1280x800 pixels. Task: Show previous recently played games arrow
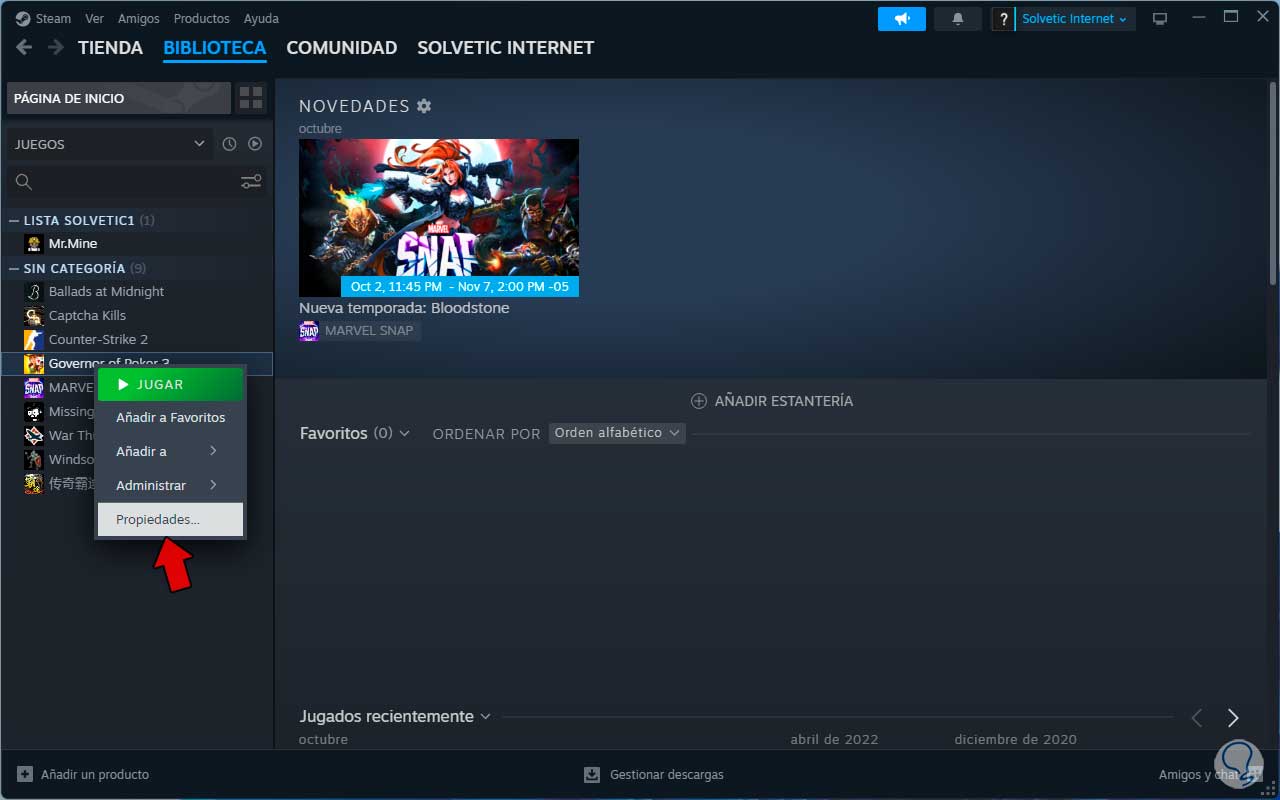pos(1197,717)
